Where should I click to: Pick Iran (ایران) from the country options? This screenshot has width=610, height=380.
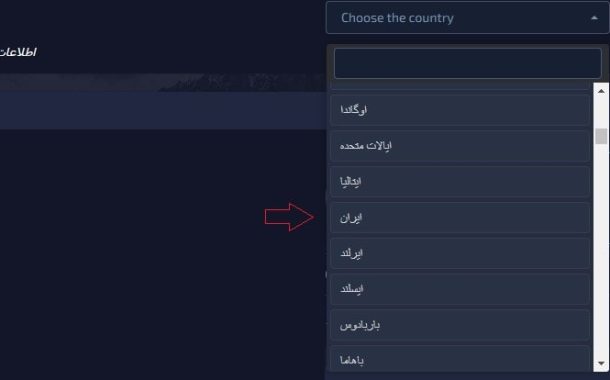tap(460, 217)
